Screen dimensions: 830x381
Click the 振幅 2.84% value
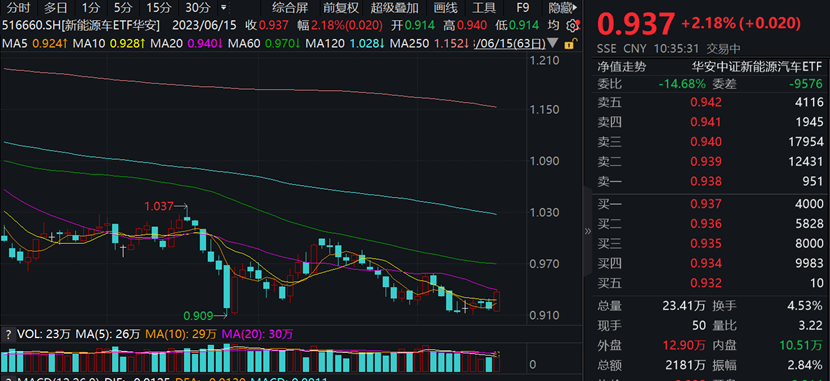point(805,366)
